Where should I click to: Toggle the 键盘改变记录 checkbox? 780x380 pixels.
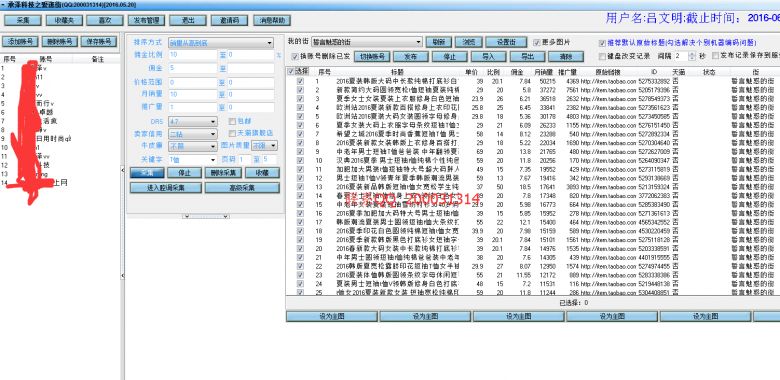pyautogui.click(x=603, y=56)
